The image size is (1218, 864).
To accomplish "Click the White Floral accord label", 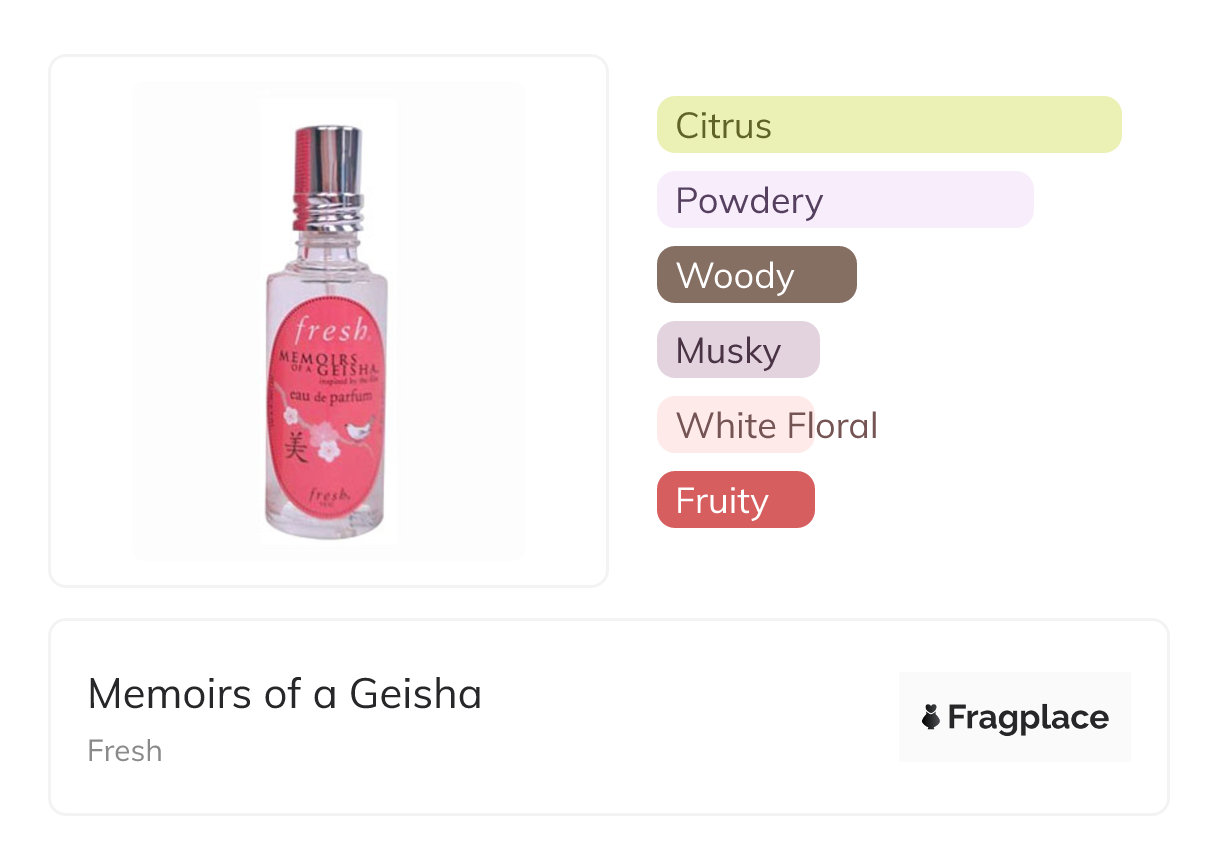I will (x=776, y=425).
